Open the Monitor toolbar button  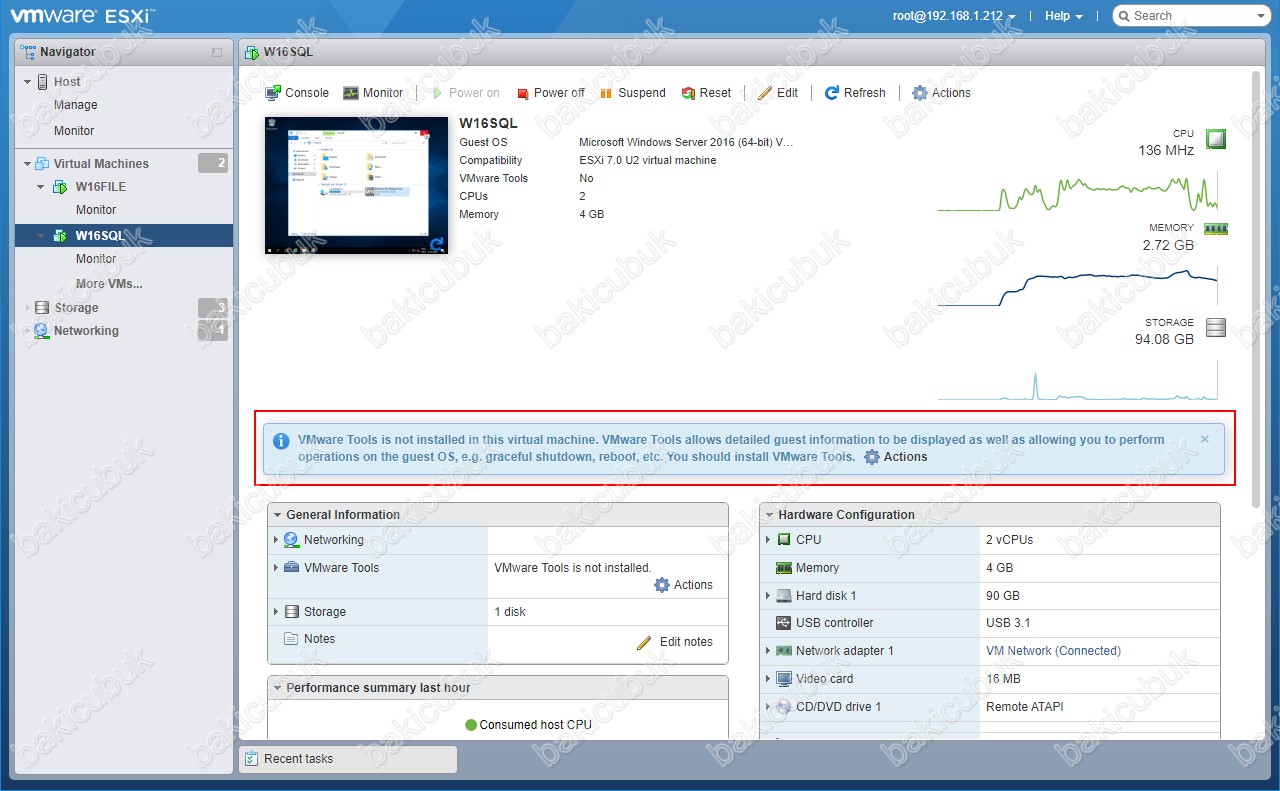(373, 93)
